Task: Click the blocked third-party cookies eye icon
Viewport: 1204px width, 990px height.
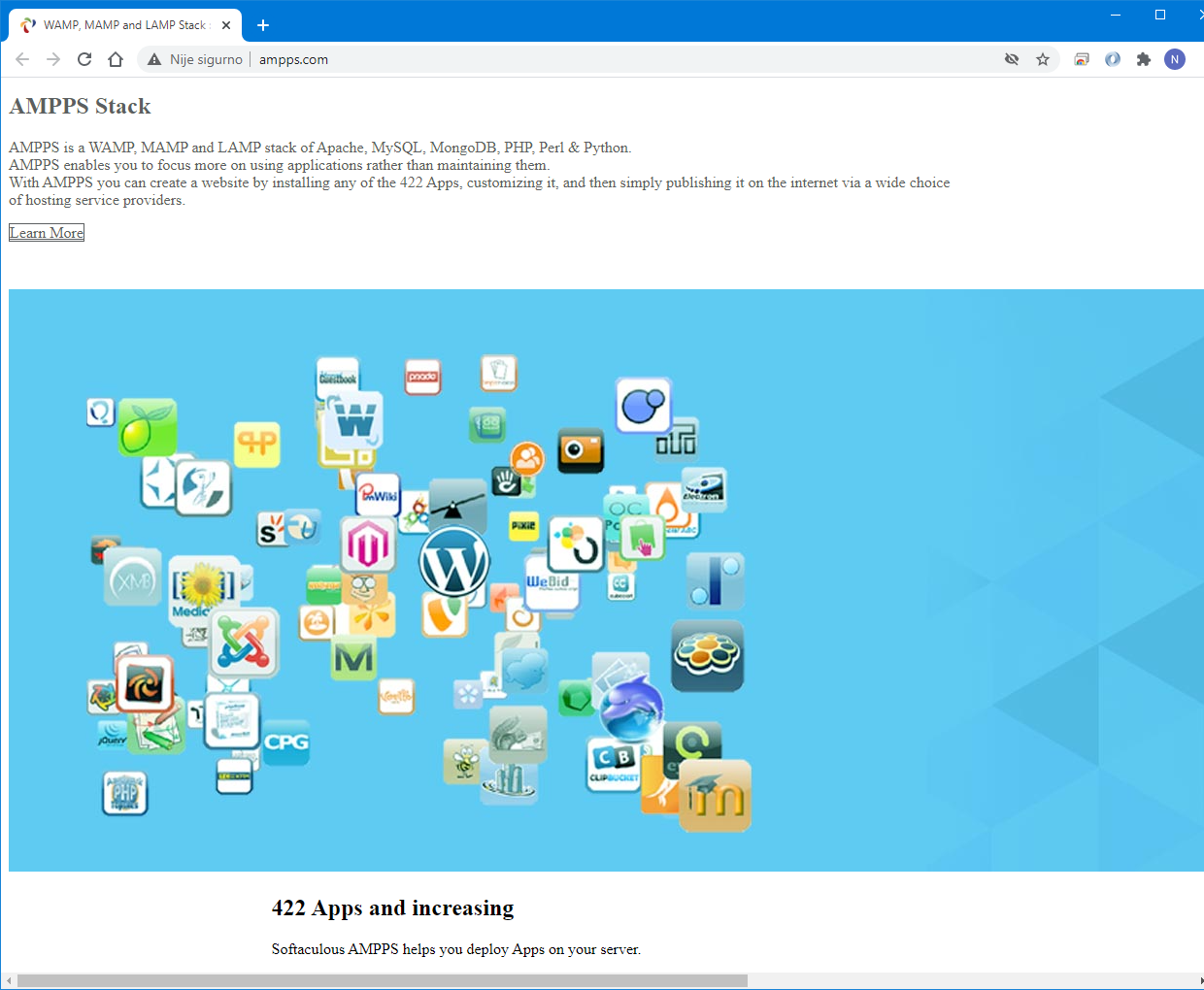Action: 1012,59
